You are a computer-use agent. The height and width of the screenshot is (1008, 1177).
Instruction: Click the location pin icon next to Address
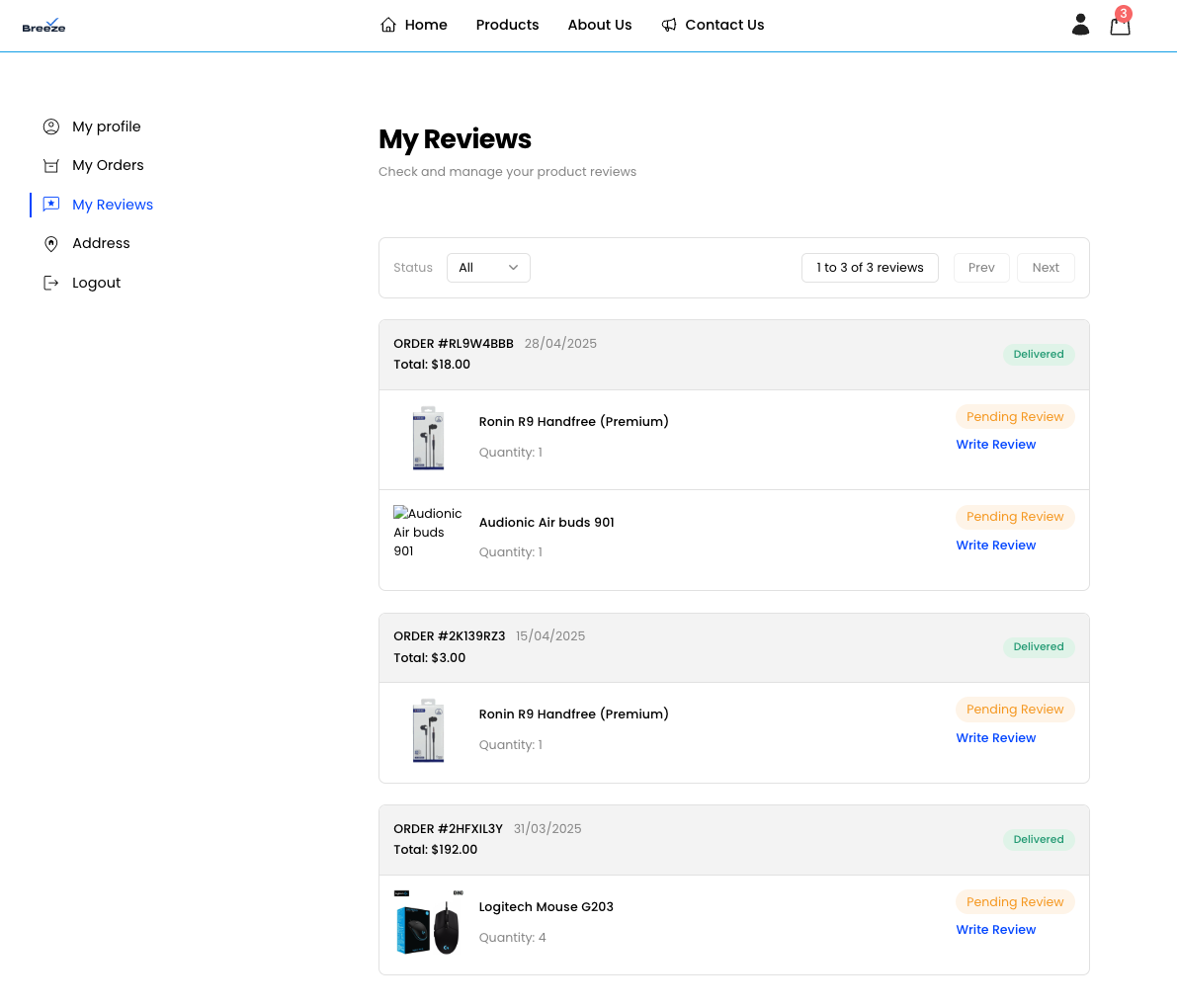coord(51,243)
